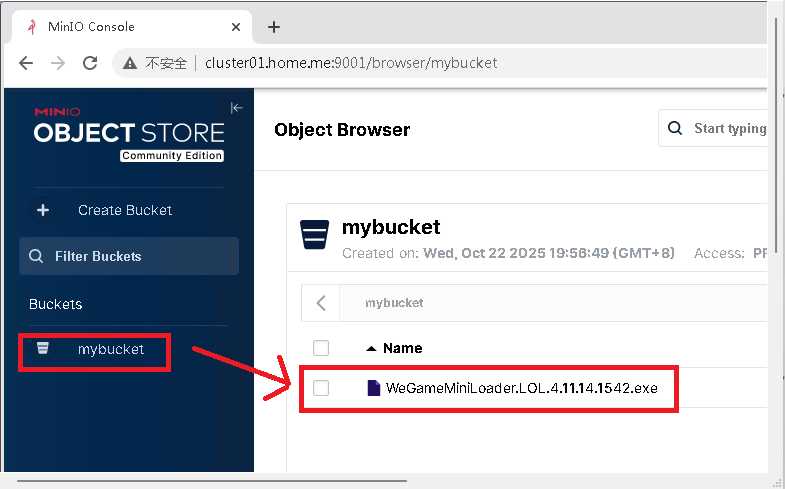
Task: Click Create Bucket
Action: (x=125, y=210)
